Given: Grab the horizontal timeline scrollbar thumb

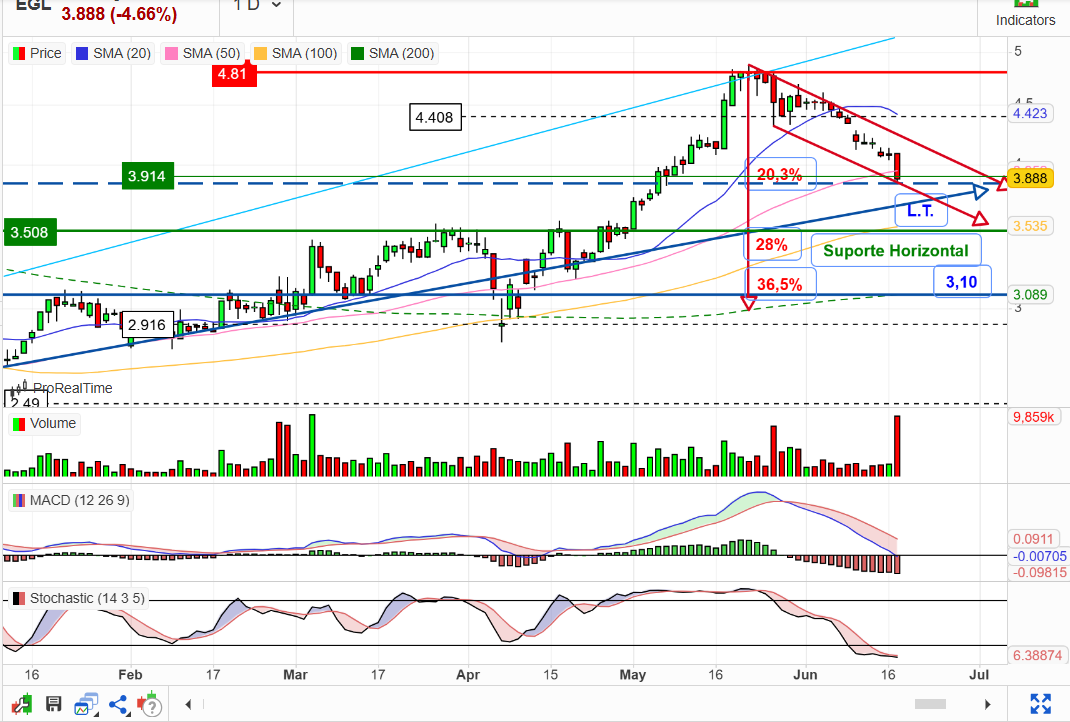Looking at the screenshot, I should tap(930, 704).
